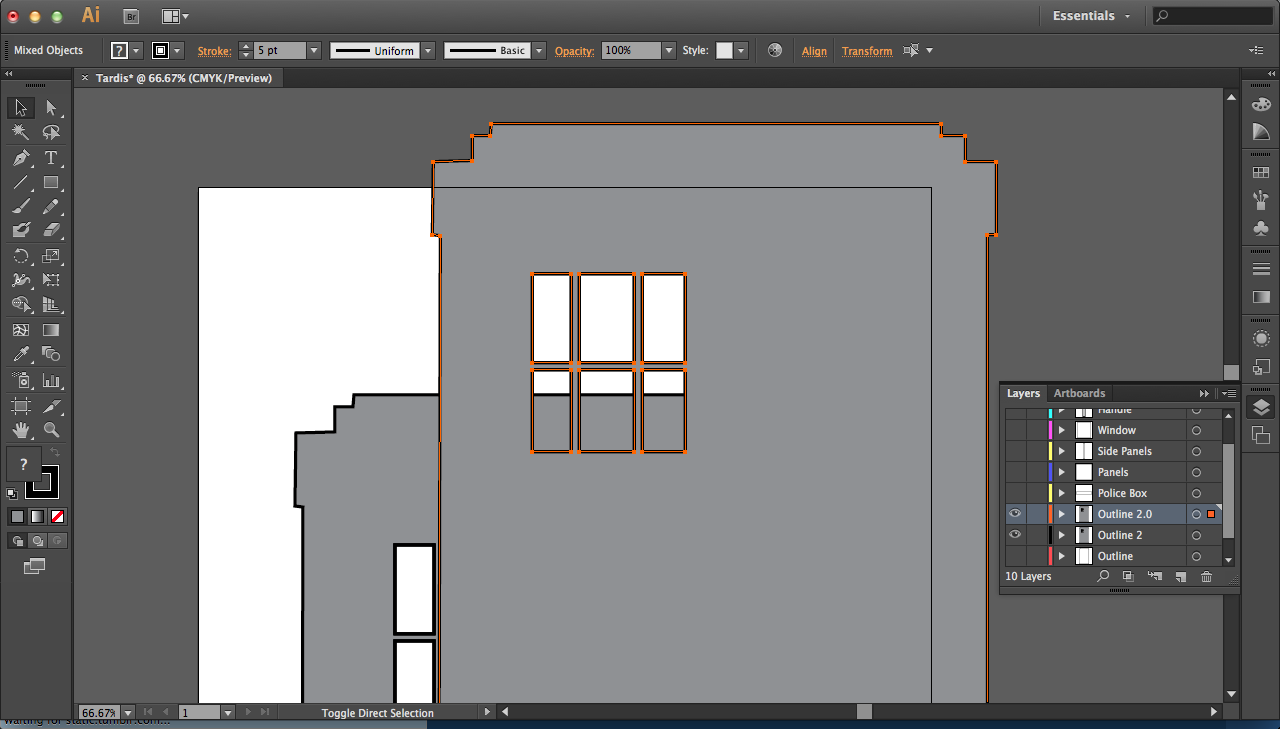The width and height of the screenshot is (1280, 729).
Task: Select the Artboard tool
Action: pyautogui.click(x=20, y=406)
